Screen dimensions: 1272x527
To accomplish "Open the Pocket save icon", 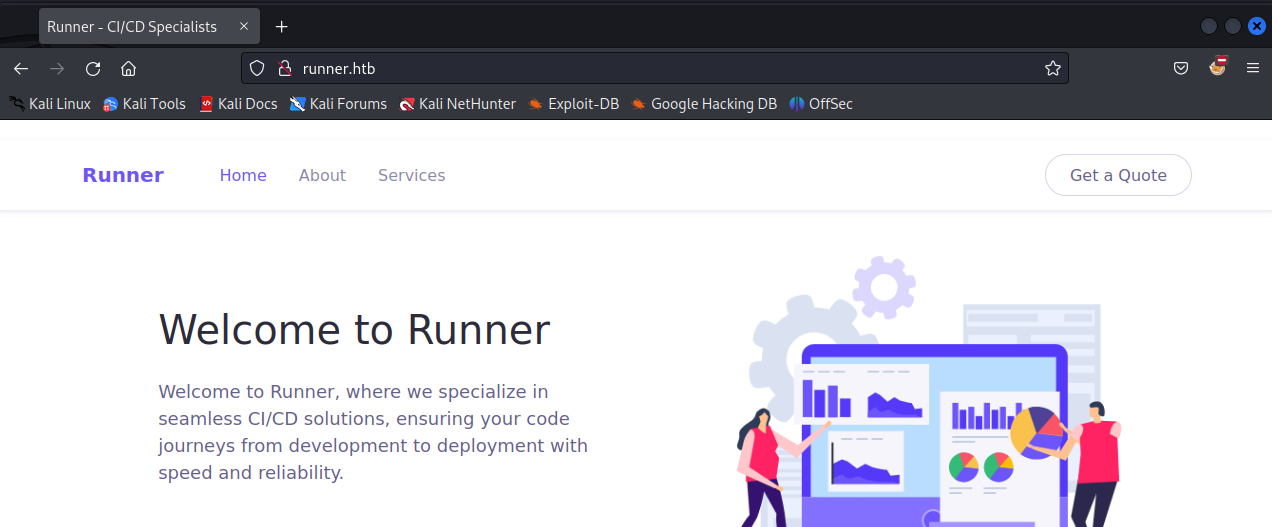I will coord(1181,68).
